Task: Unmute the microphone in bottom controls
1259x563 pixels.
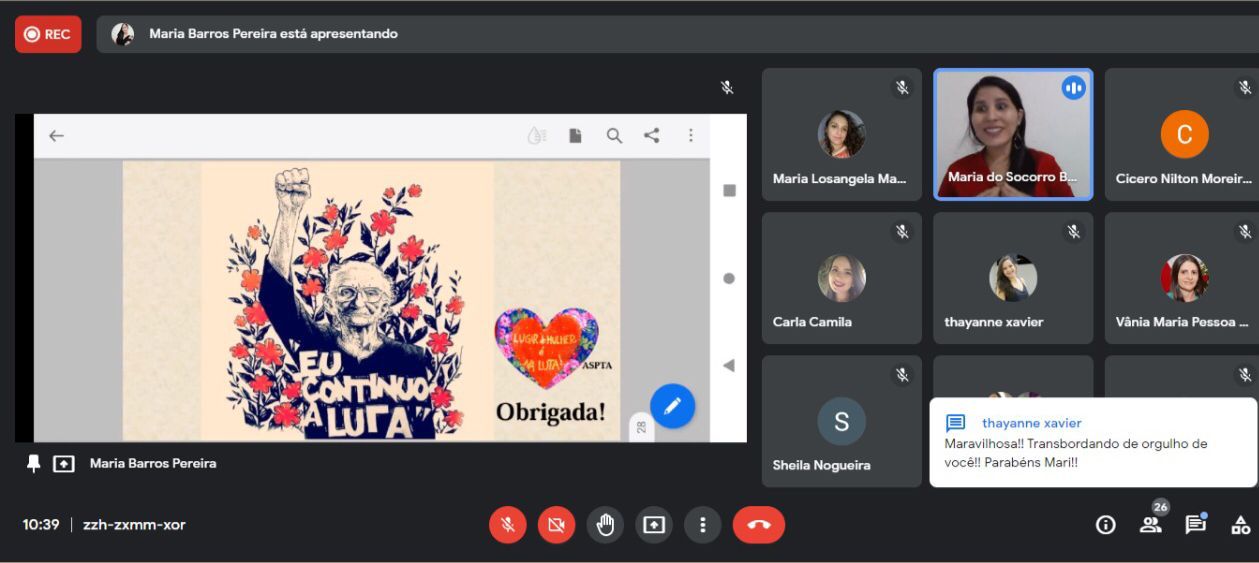Action: tap(508, 525)
